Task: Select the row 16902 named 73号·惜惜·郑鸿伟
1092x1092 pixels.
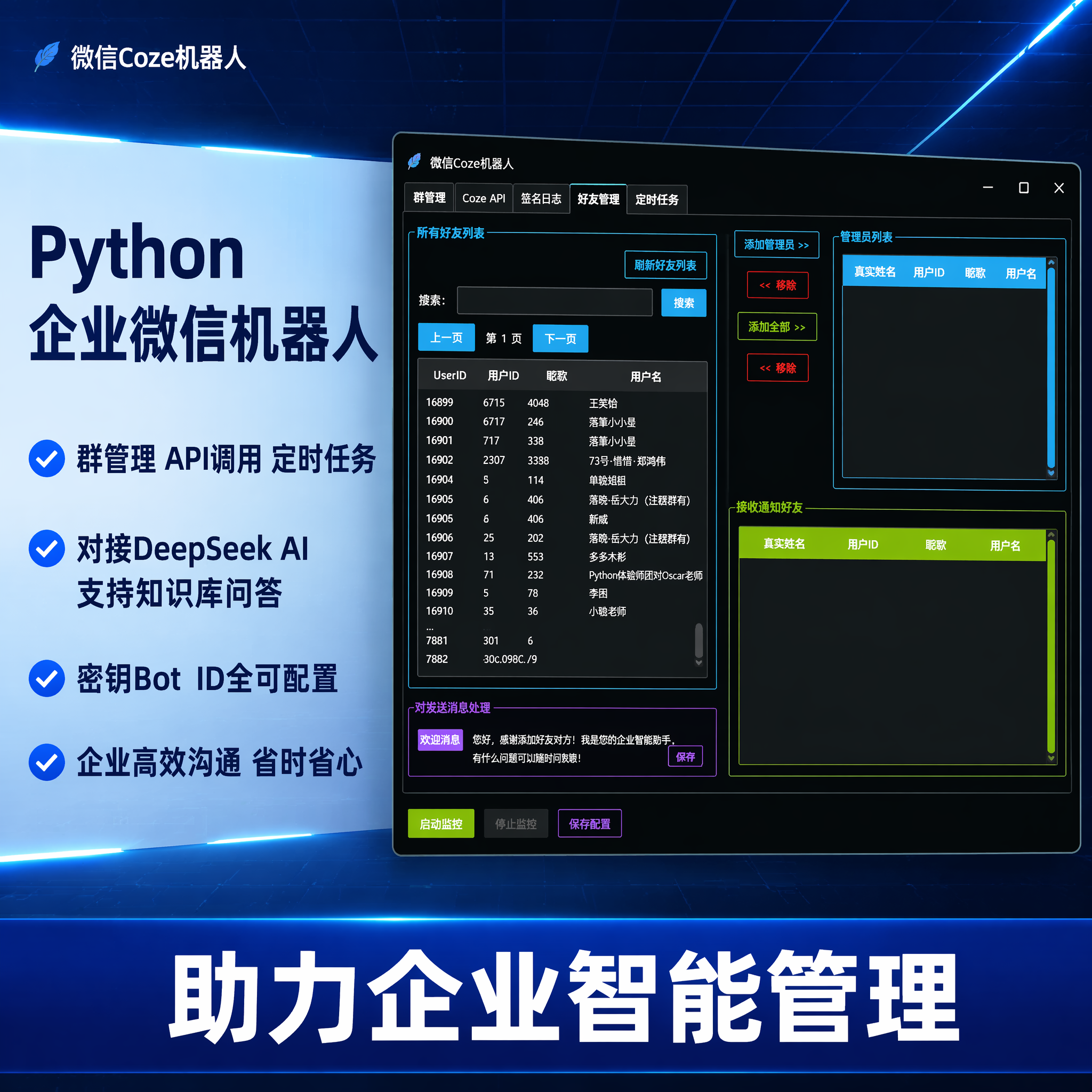Action: tap(563, 460)
